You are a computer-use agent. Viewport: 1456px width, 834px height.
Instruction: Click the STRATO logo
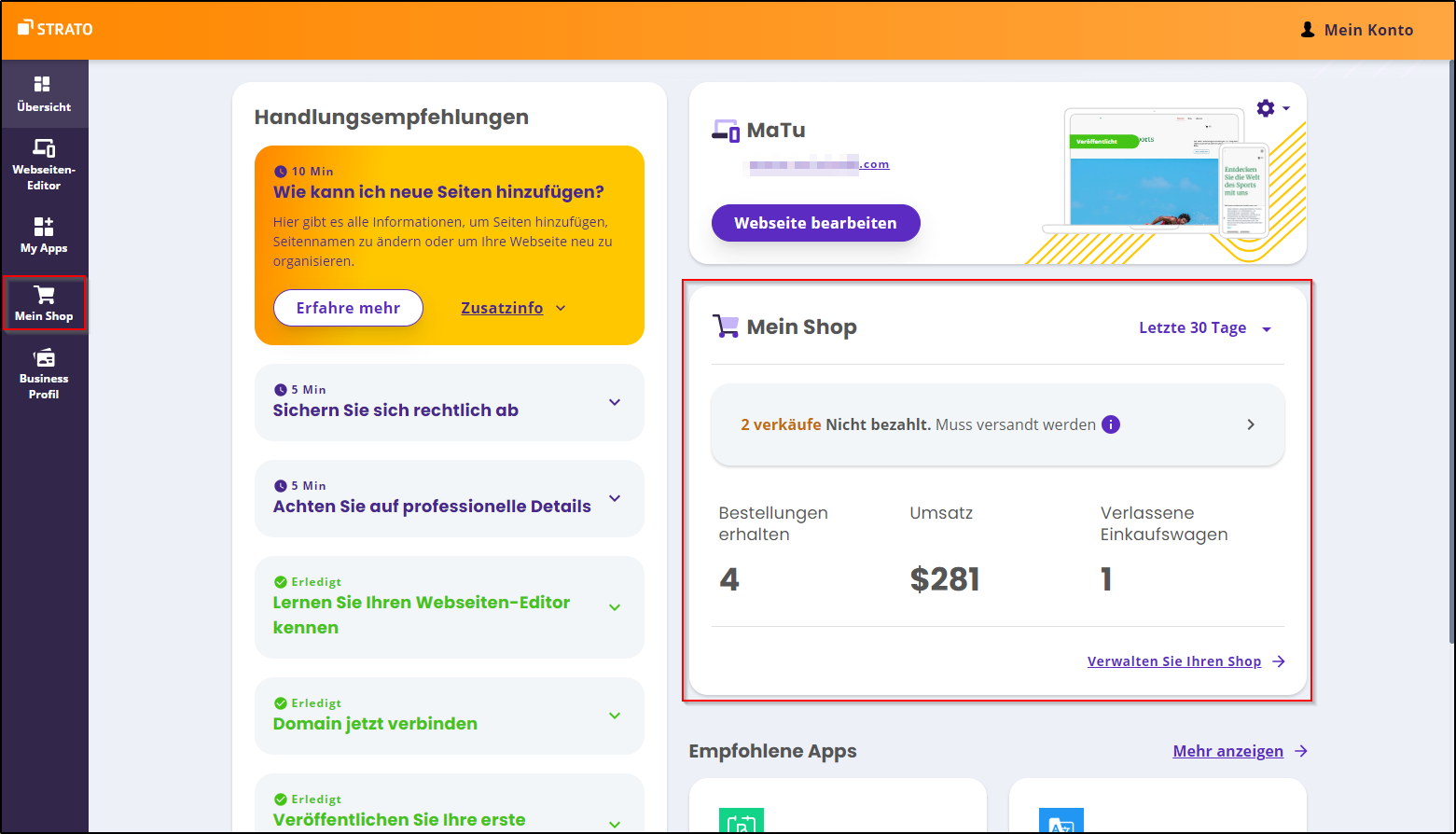click(x=54, y=28)
